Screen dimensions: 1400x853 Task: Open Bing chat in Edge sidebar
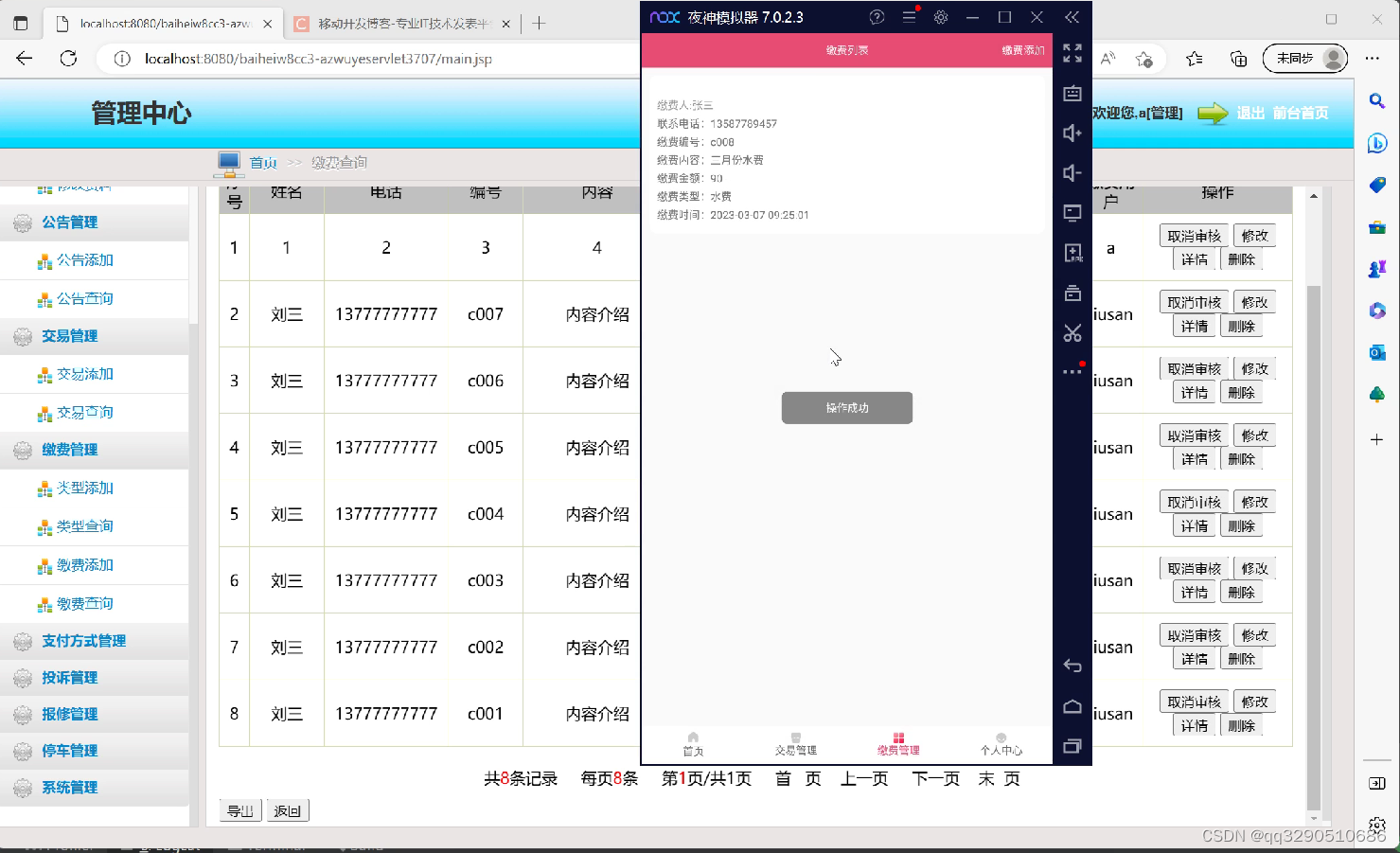pos(1376,143)
